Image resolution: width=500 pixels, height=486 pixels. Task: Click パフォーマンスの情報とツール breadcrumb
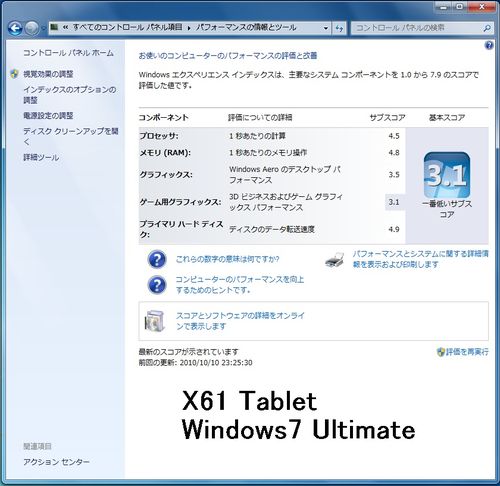246,27
